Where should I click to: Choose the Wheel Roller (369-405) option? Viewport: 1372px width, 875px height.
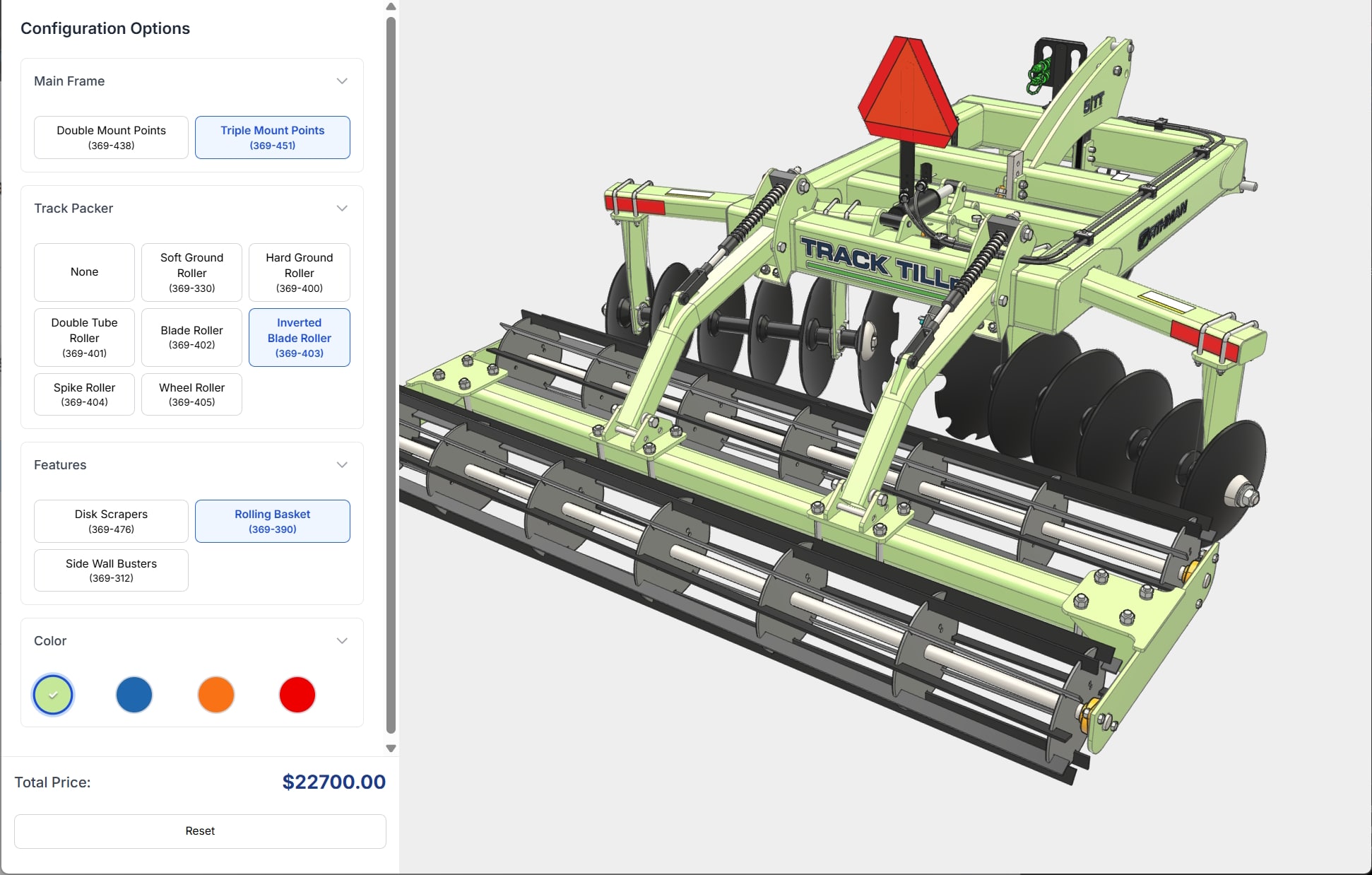pos(191,394)
